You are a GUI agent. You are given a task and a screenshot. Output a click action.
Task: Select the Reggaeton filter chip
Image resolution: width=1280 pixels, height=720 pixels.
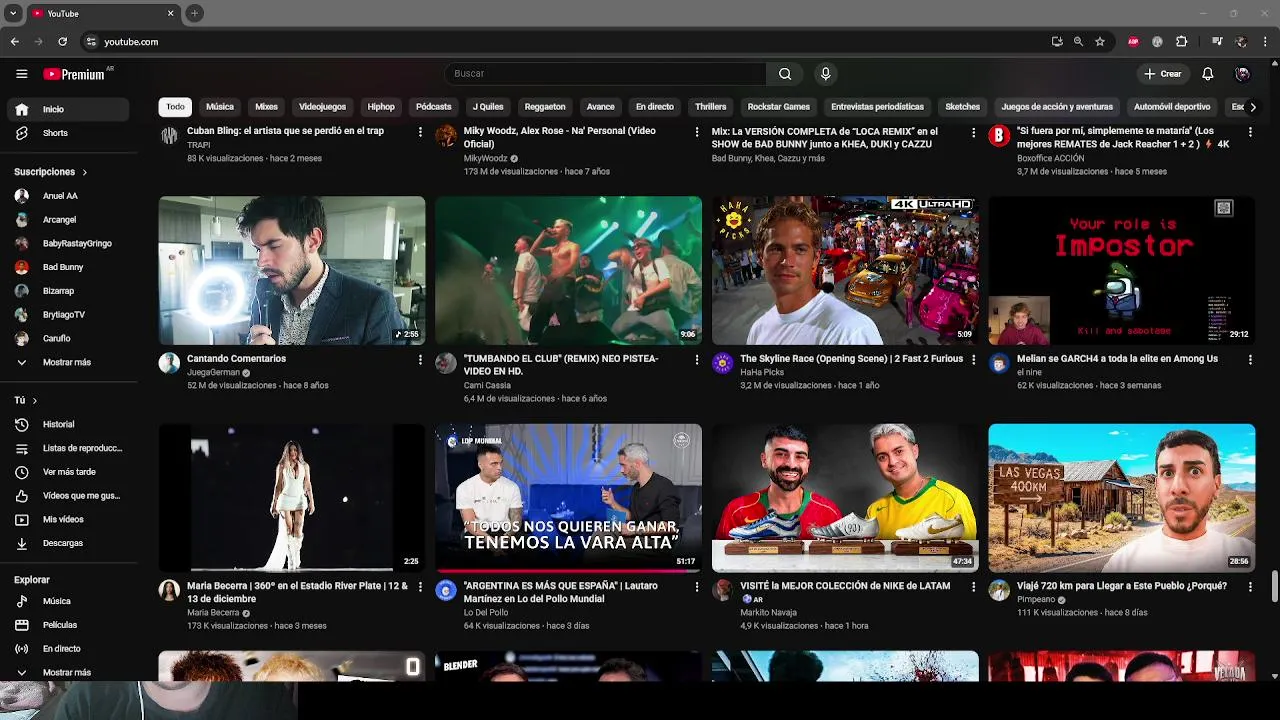(x=545, y=107)
